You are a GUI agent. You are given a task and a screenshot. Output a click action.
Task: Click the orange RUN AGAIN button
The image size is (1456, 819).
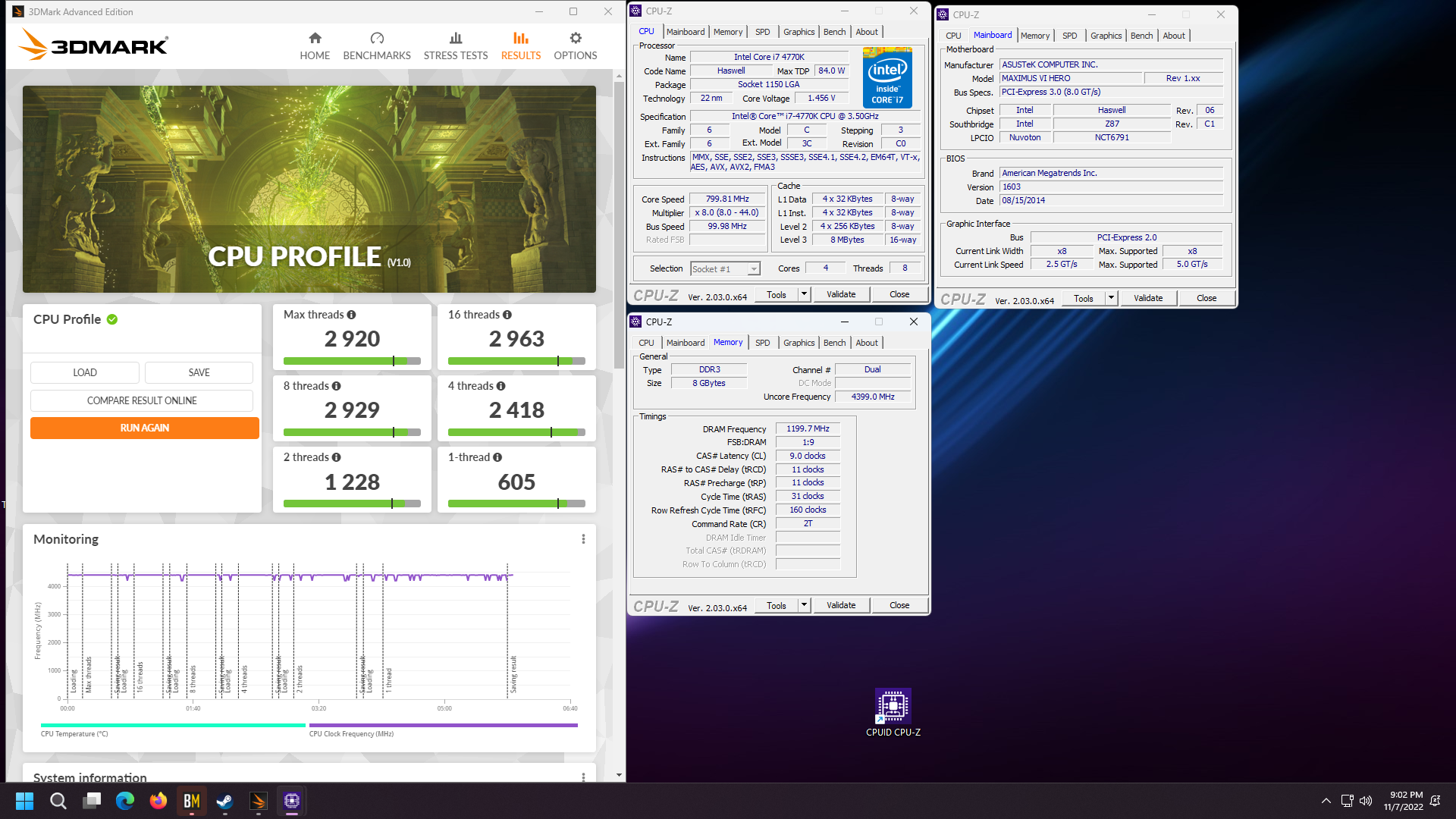145,428
